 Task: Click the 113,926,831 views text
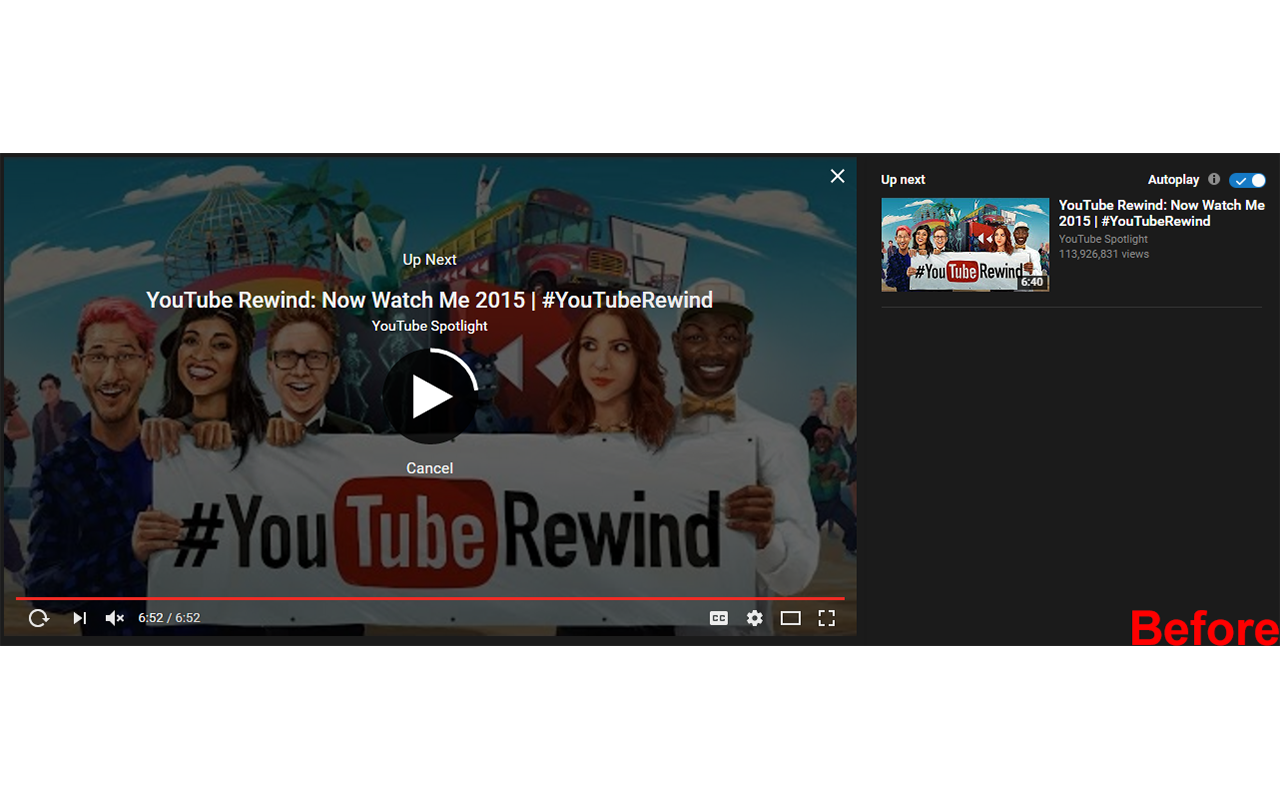[1104, 254]
